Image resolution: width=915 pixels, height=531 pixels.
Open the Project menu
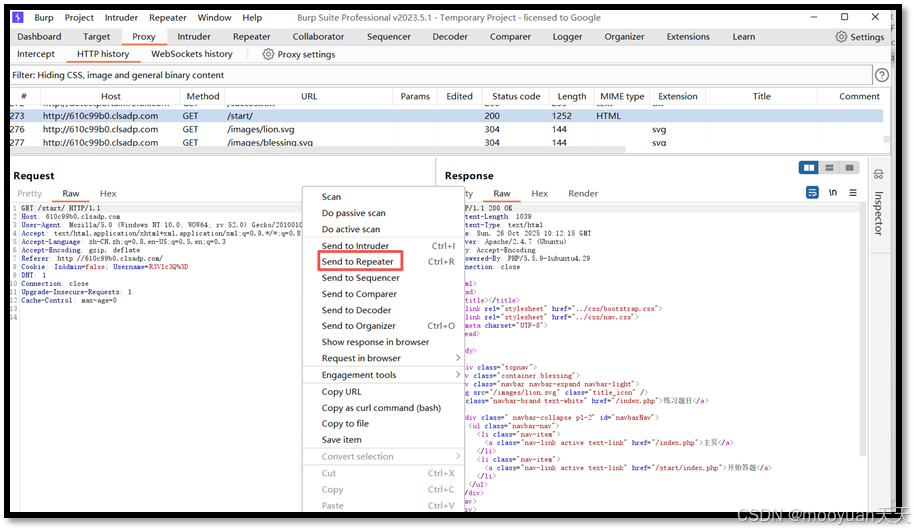click(79, 18)
